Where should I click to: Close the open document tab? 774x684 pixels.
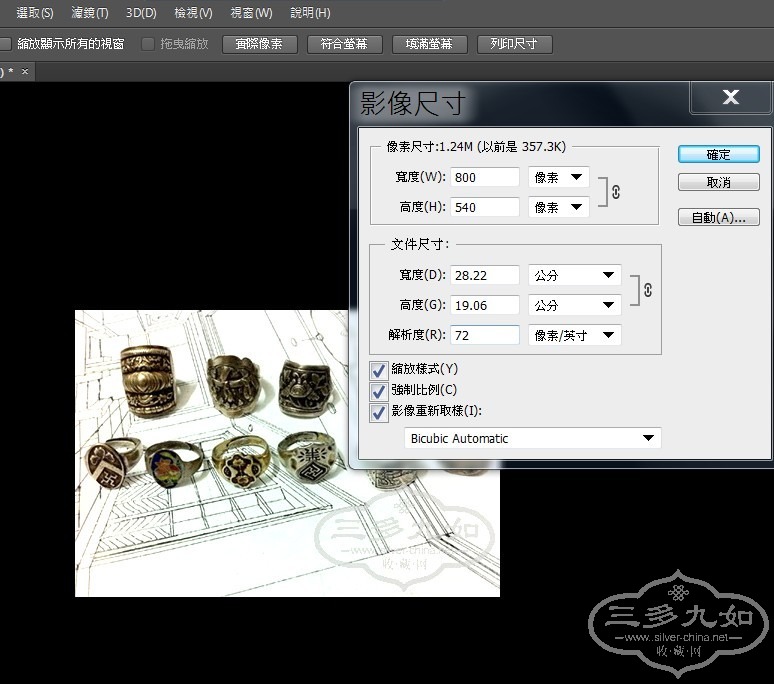coord(25,72)
